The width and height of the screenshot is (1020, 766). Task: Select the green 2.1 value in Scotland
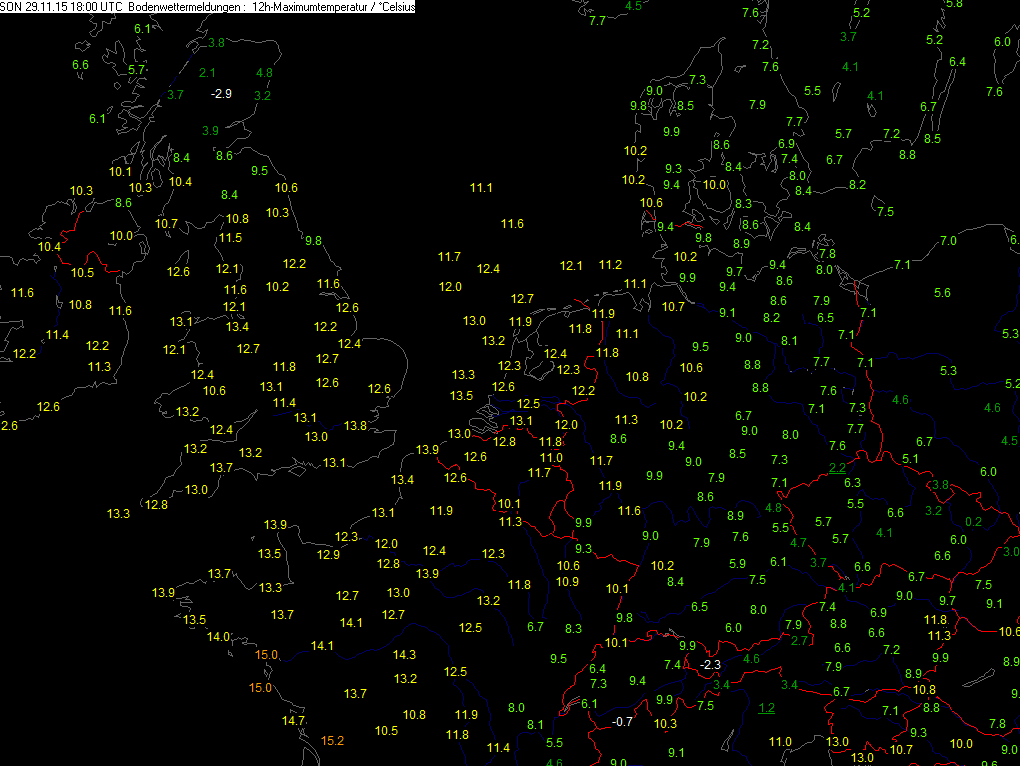click(208, 73)
